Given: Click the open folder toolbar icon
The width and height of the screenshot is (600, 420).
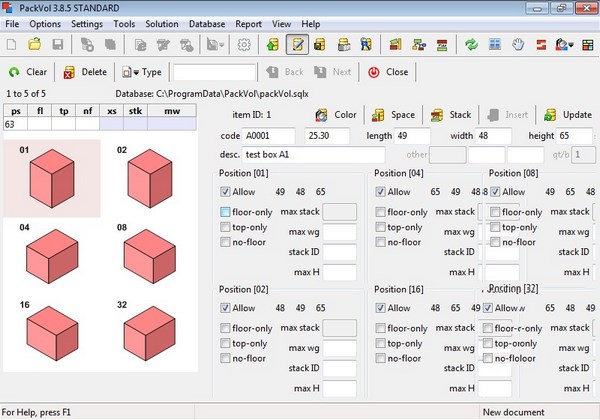Looking at the screenshot, I should pos(35,45).
